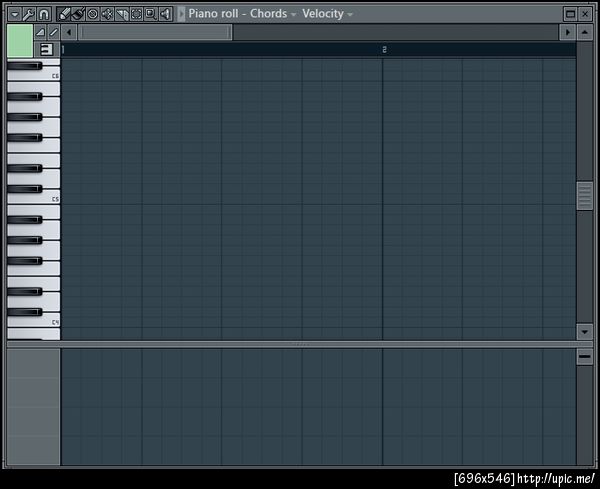The image size is (600, 489).
Task: Click bar 1 marker in the timeline
Action: tap(63, 50)
